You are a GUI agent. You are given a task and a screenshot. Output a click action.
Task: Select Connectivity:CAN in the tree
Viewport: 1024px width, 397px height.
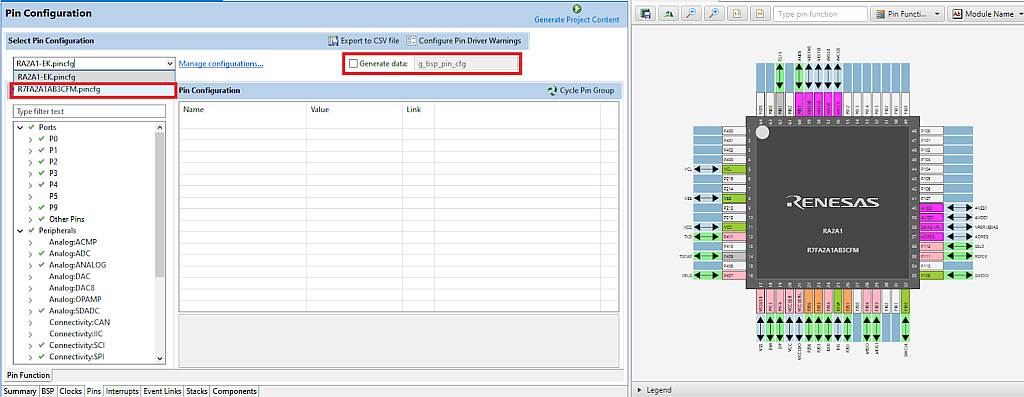[x=79, y=322]
